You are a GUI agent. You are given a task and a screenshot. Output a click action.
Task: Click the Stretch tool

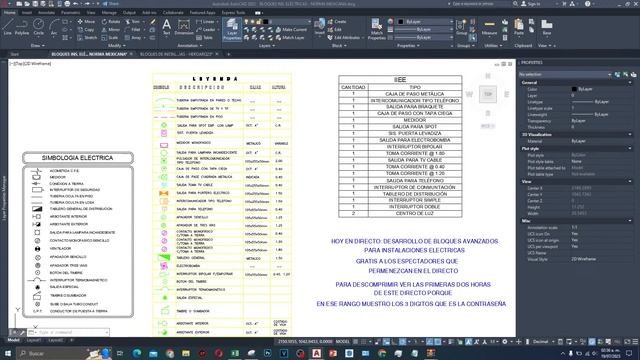point(87,38)
